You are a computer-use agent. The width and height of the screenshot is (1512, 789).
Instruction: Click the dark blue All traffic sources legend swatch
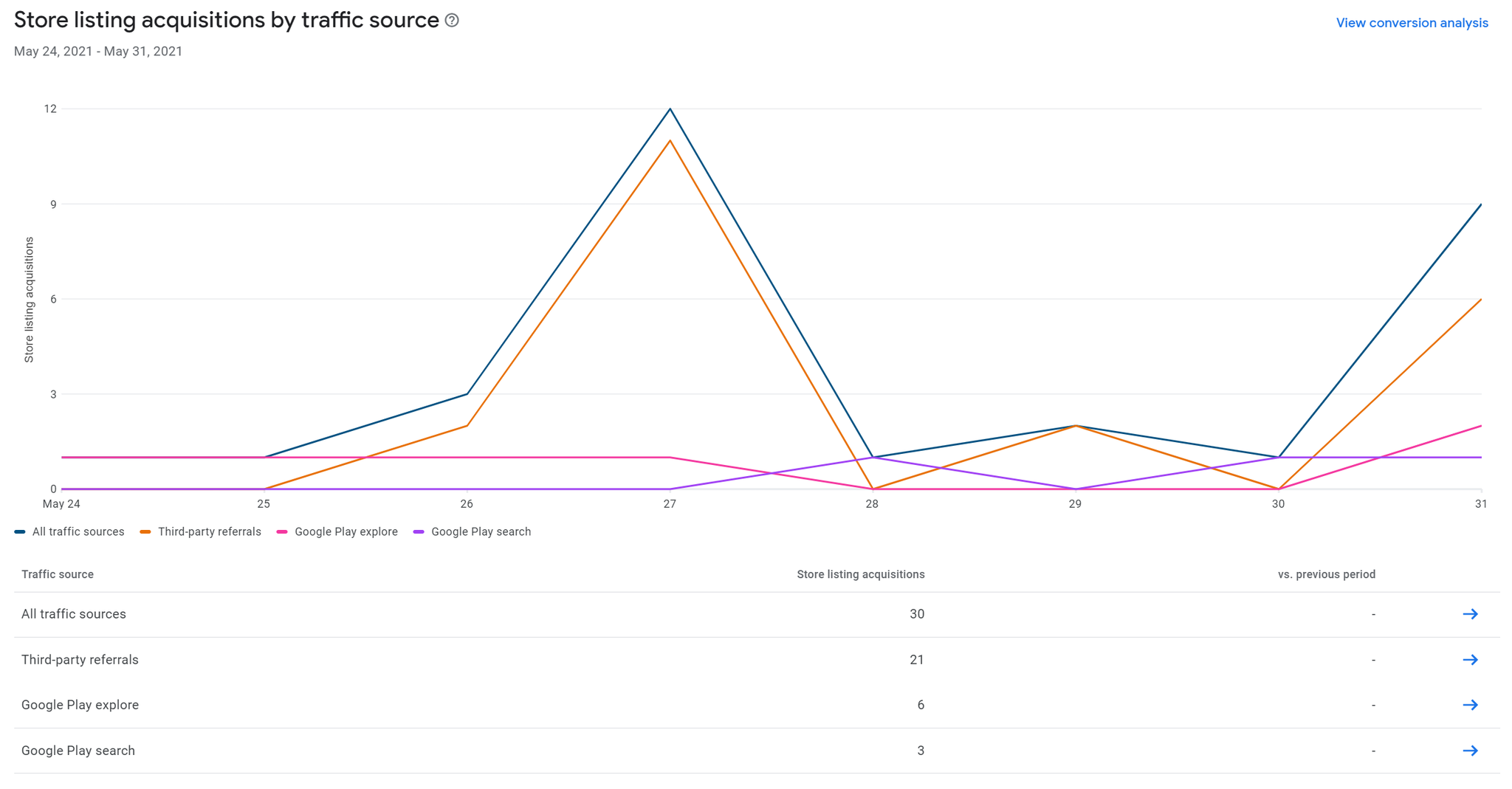point(20,531)
